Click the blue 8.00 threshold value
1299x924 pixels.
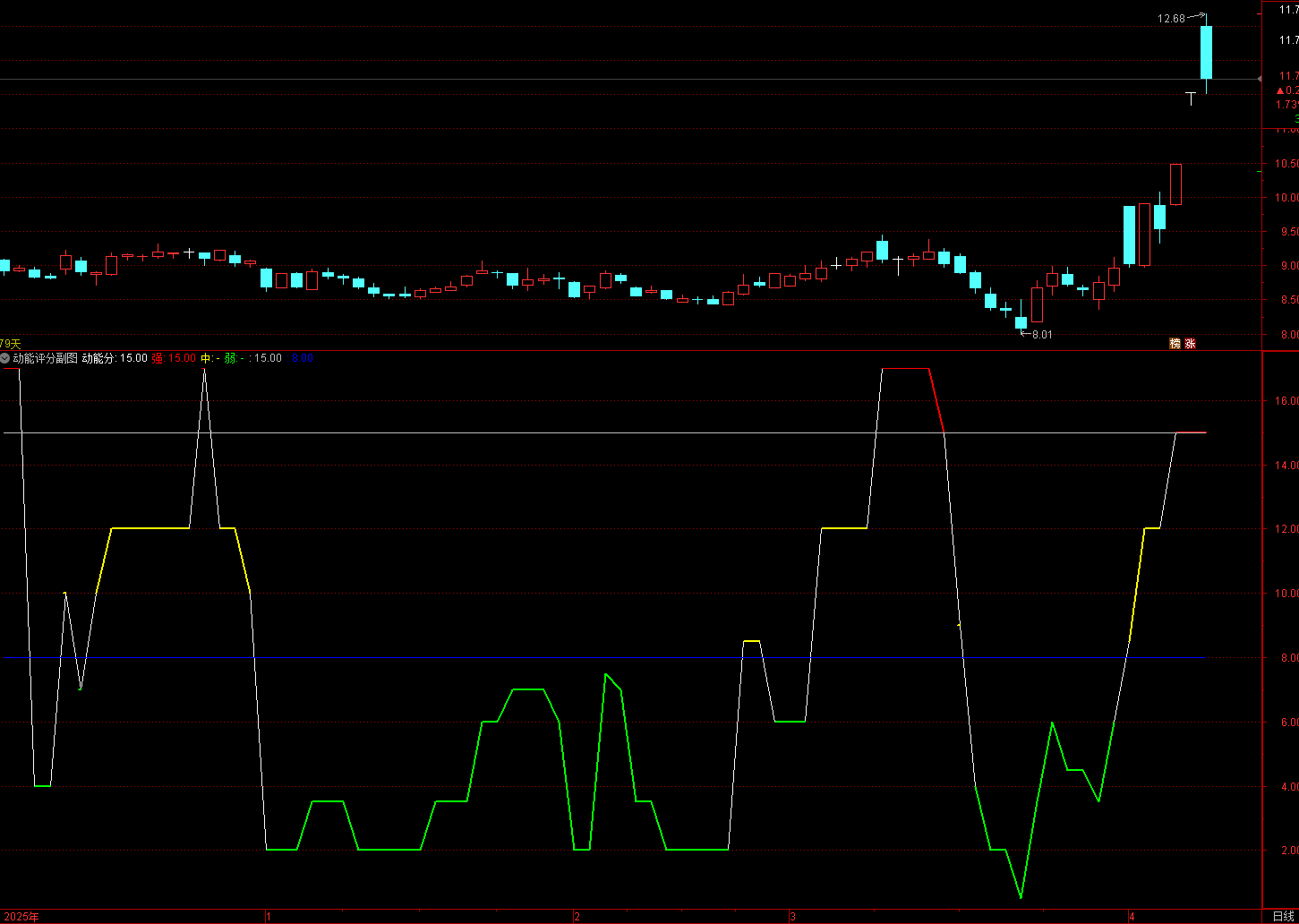(303, 358)
